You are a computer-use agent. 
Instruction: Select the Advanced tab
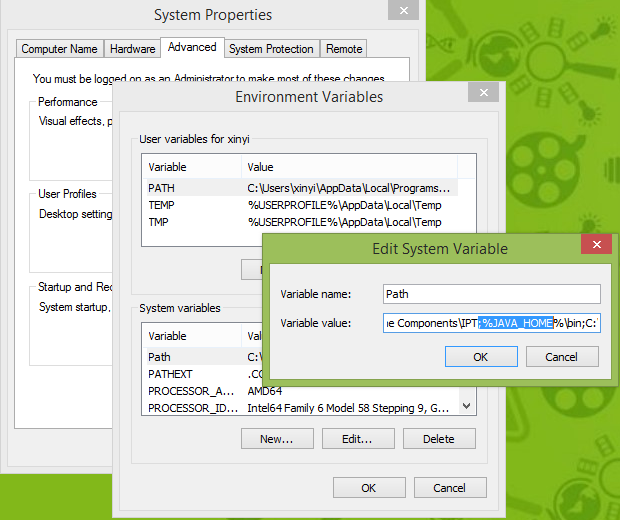(192, 47)
